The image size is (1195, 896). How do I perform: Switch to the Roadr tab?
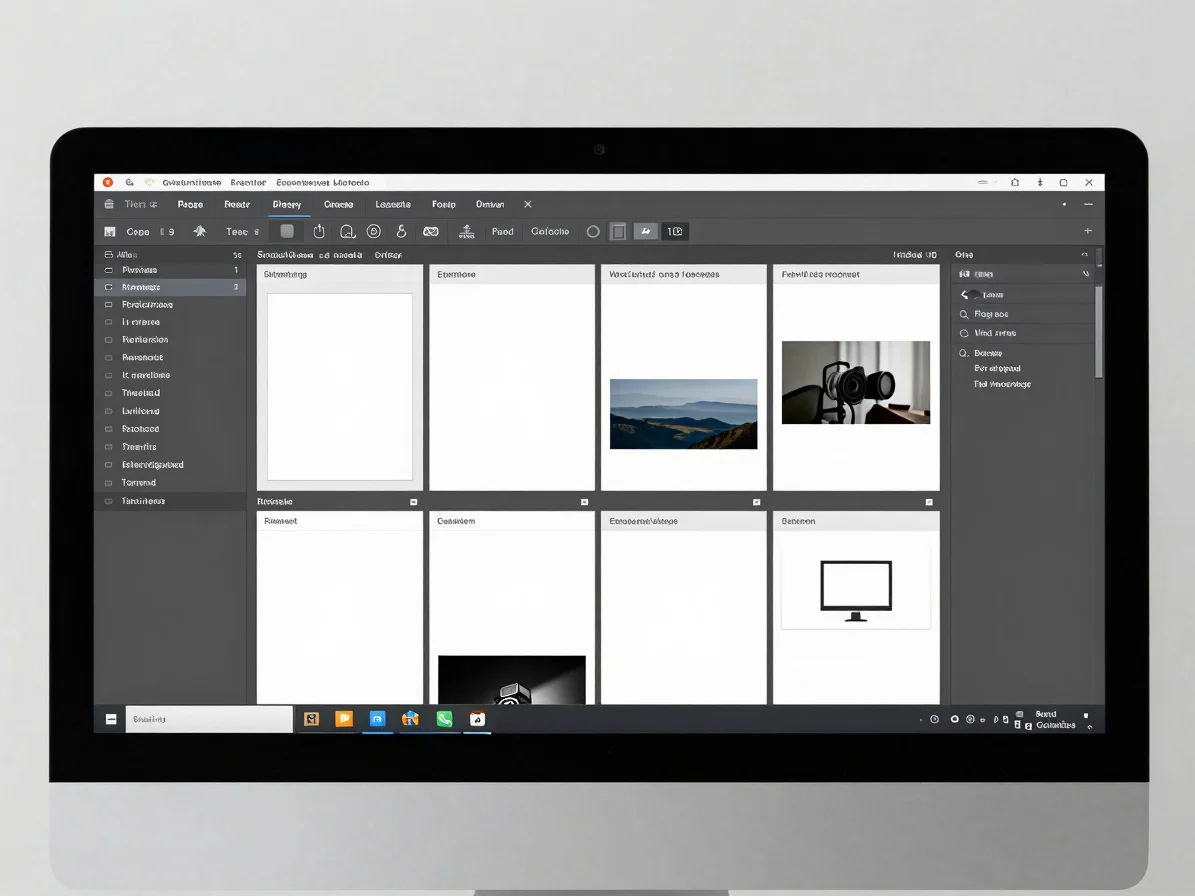coord(237,204)
